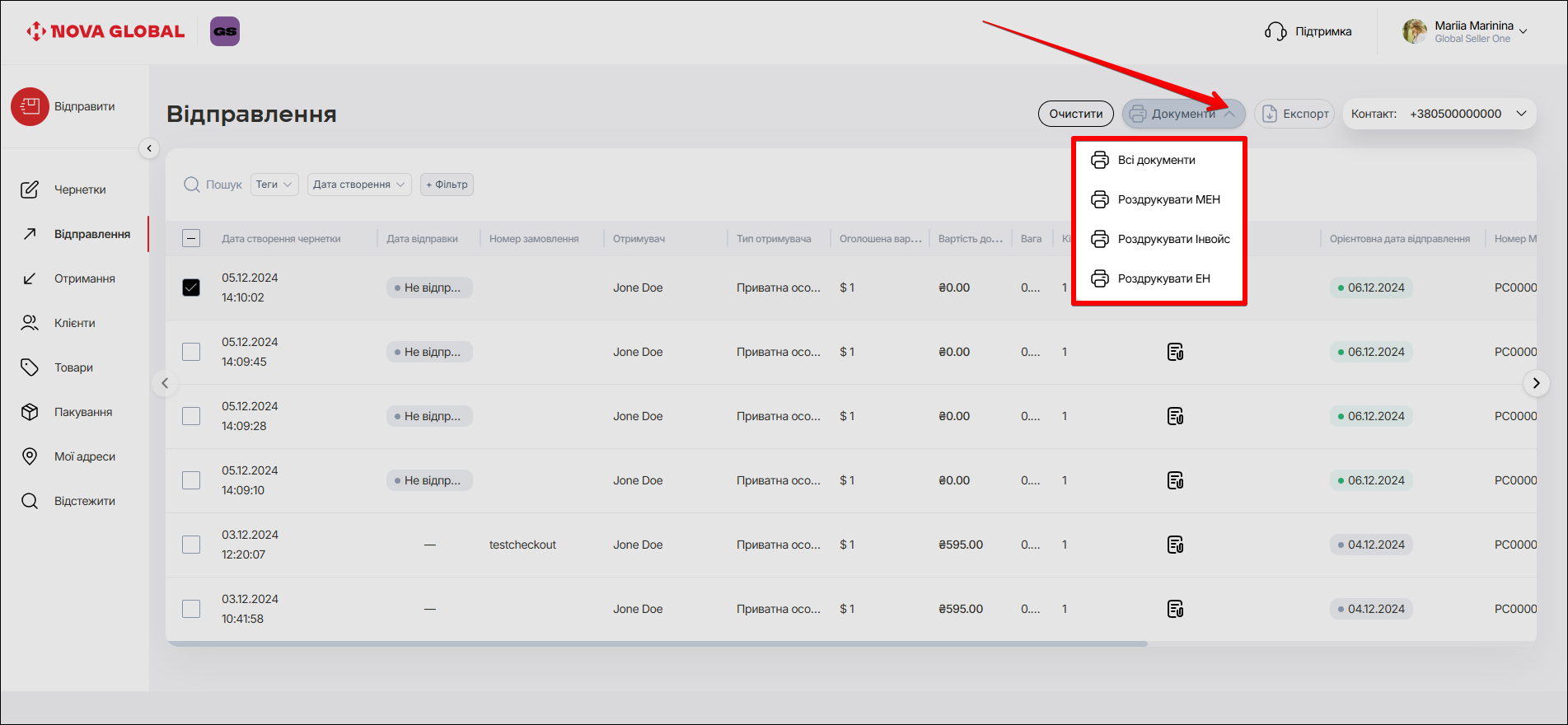Collapse the sidebar with chevron button
1568x725 pixels.
tap(149, 148)
